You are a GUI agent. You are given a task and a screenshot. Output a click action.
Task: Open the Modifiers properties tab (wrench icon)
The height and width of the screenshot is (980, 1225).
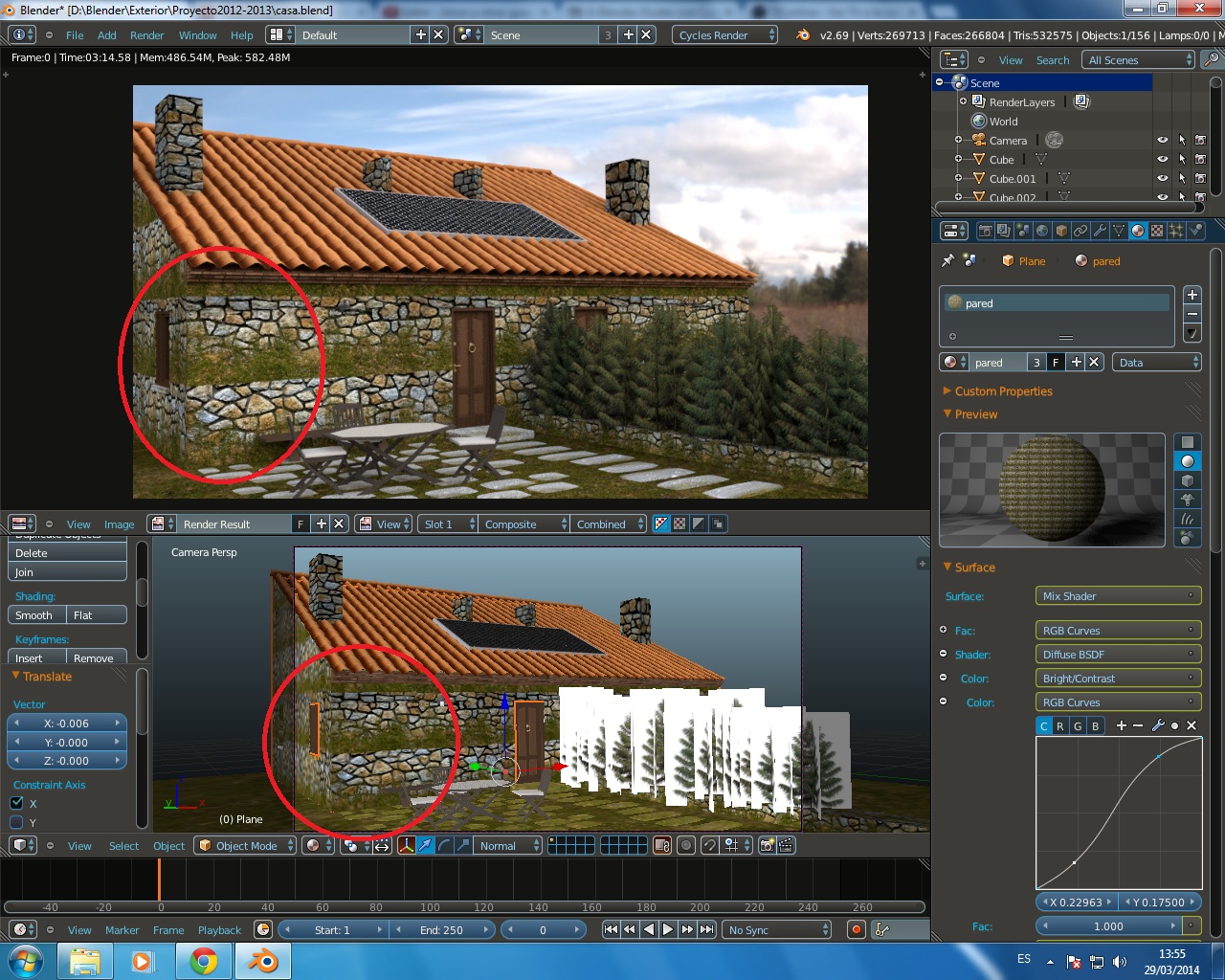click(x=1100, y=231)
